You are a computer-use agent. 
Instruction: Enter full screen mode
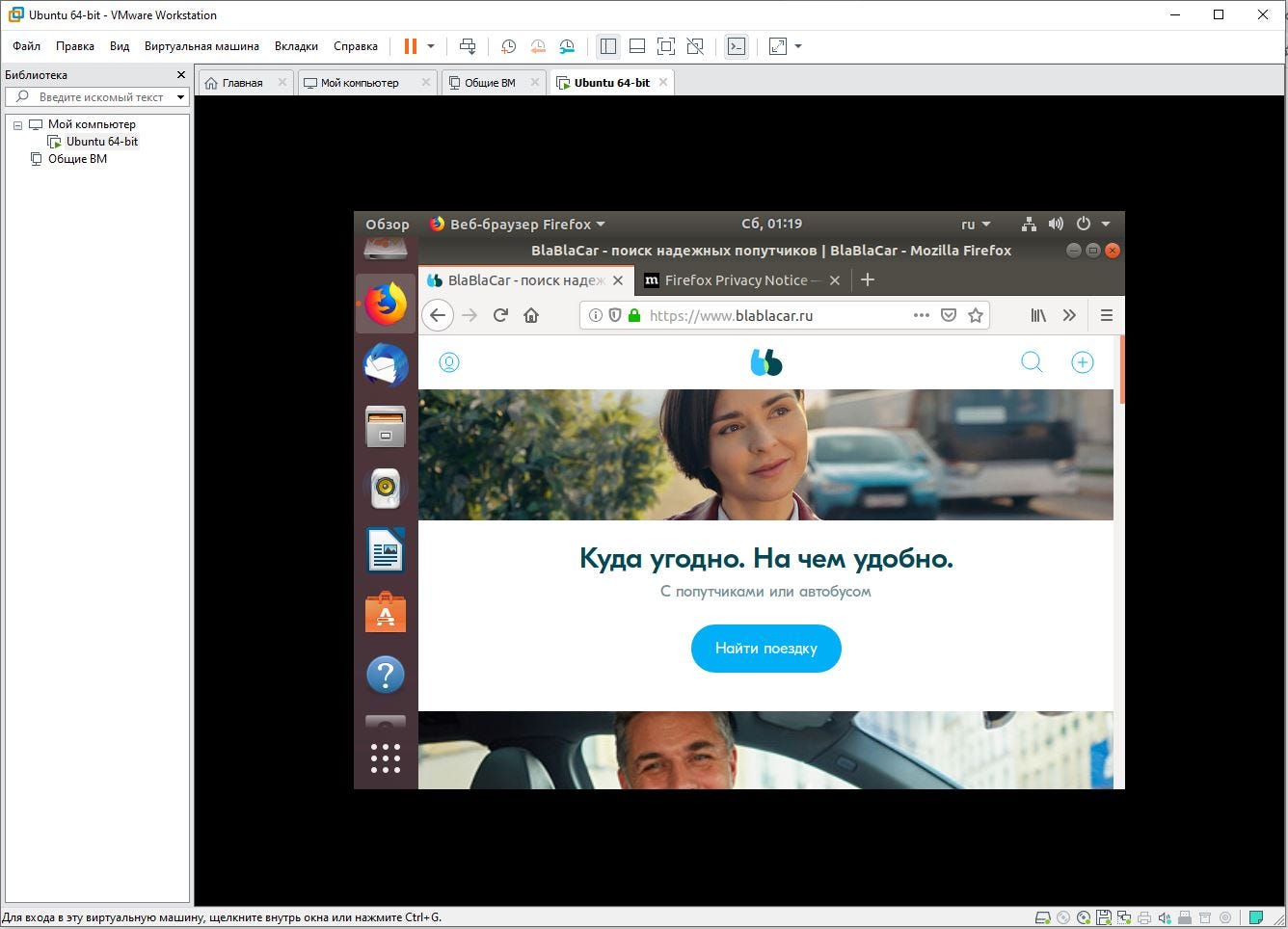click(x=666, y=46)
